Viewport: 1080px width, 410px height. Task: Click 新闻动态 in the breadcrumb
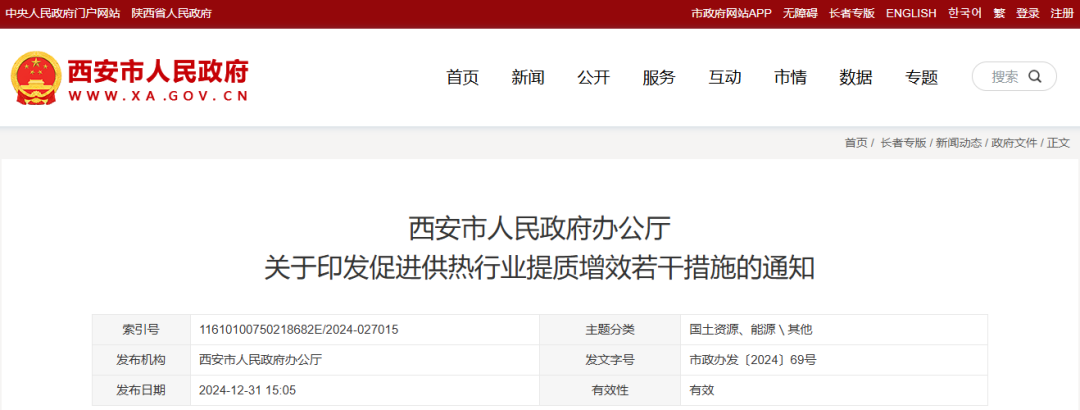coord(959,143)
